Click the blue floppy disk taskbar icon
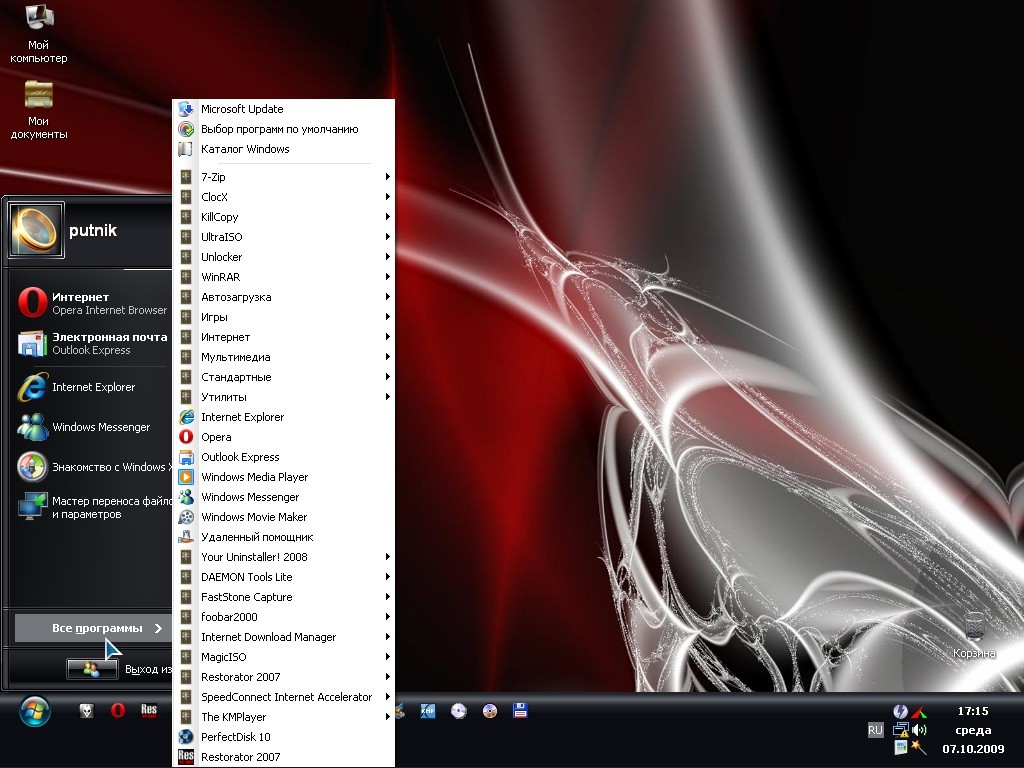This screenshot has height=768, width=1024. tap(520, 711)
